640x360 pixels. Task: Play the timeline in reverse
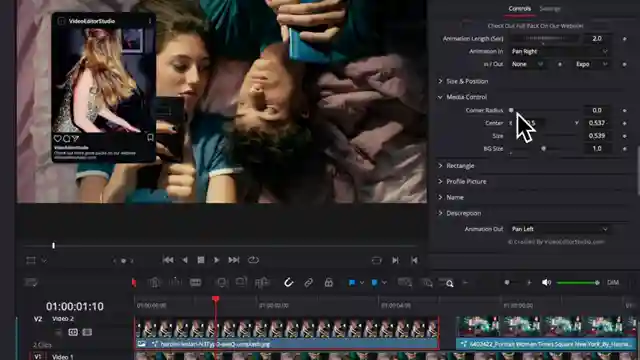[184, 260]
